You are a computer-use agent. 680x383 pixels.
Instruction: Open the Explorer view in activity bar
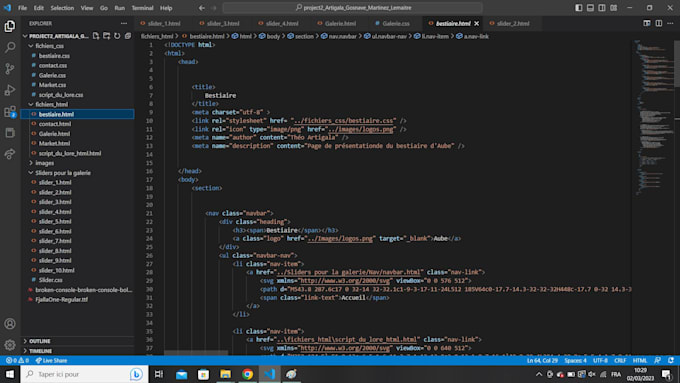click(x=10, y=26)
